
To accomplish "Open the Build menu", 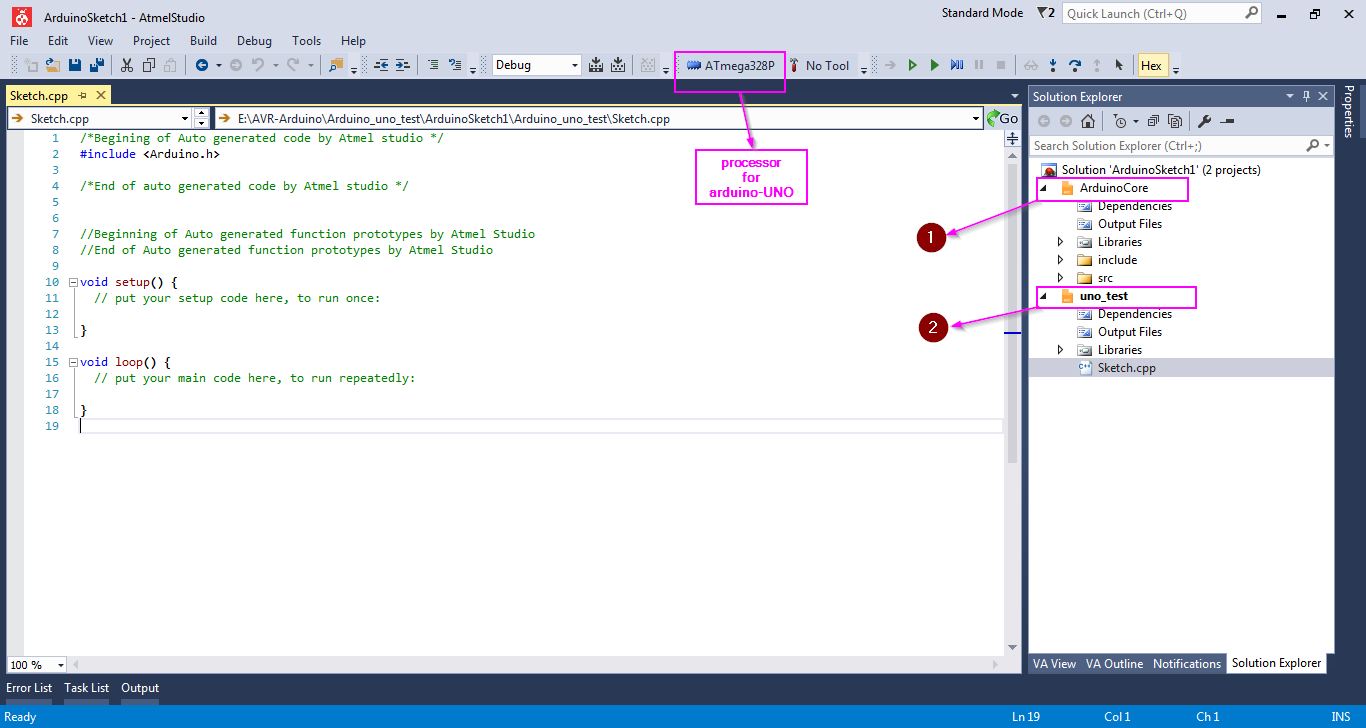I will [x=203, y=41].
